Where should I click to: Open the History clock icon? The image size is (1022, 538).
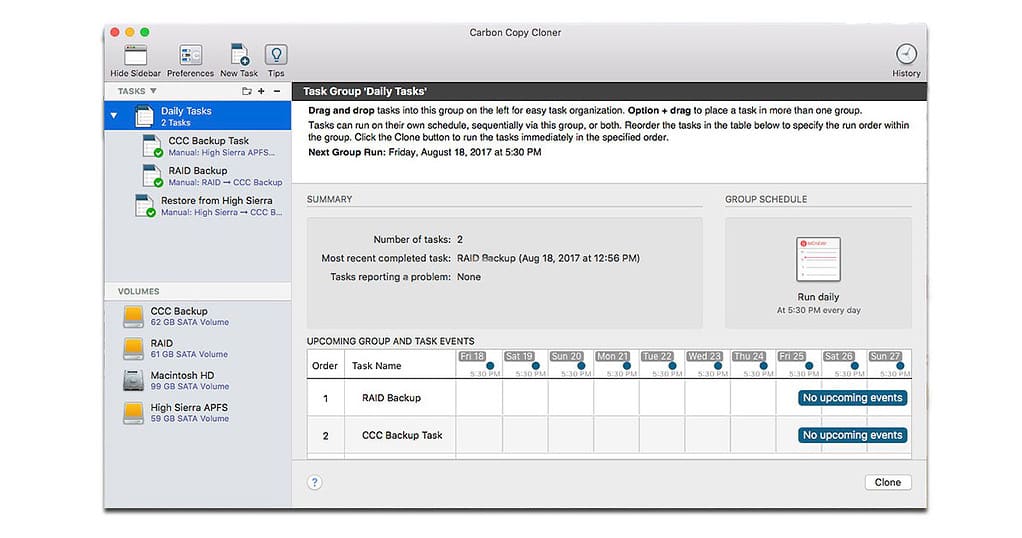(x=905, y=55)
